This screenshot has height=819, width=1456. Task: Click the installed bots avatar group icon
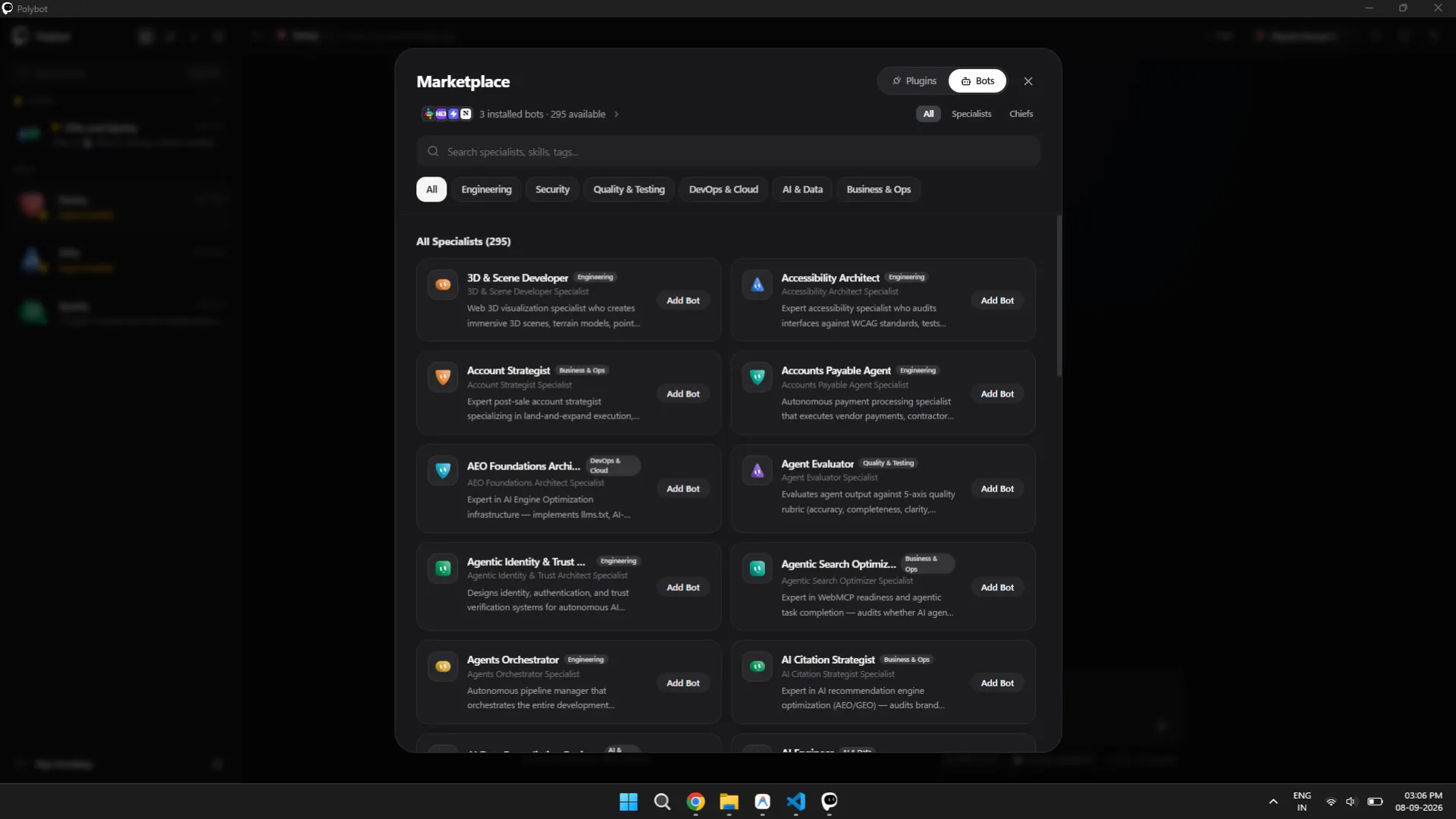click(447, 114)
